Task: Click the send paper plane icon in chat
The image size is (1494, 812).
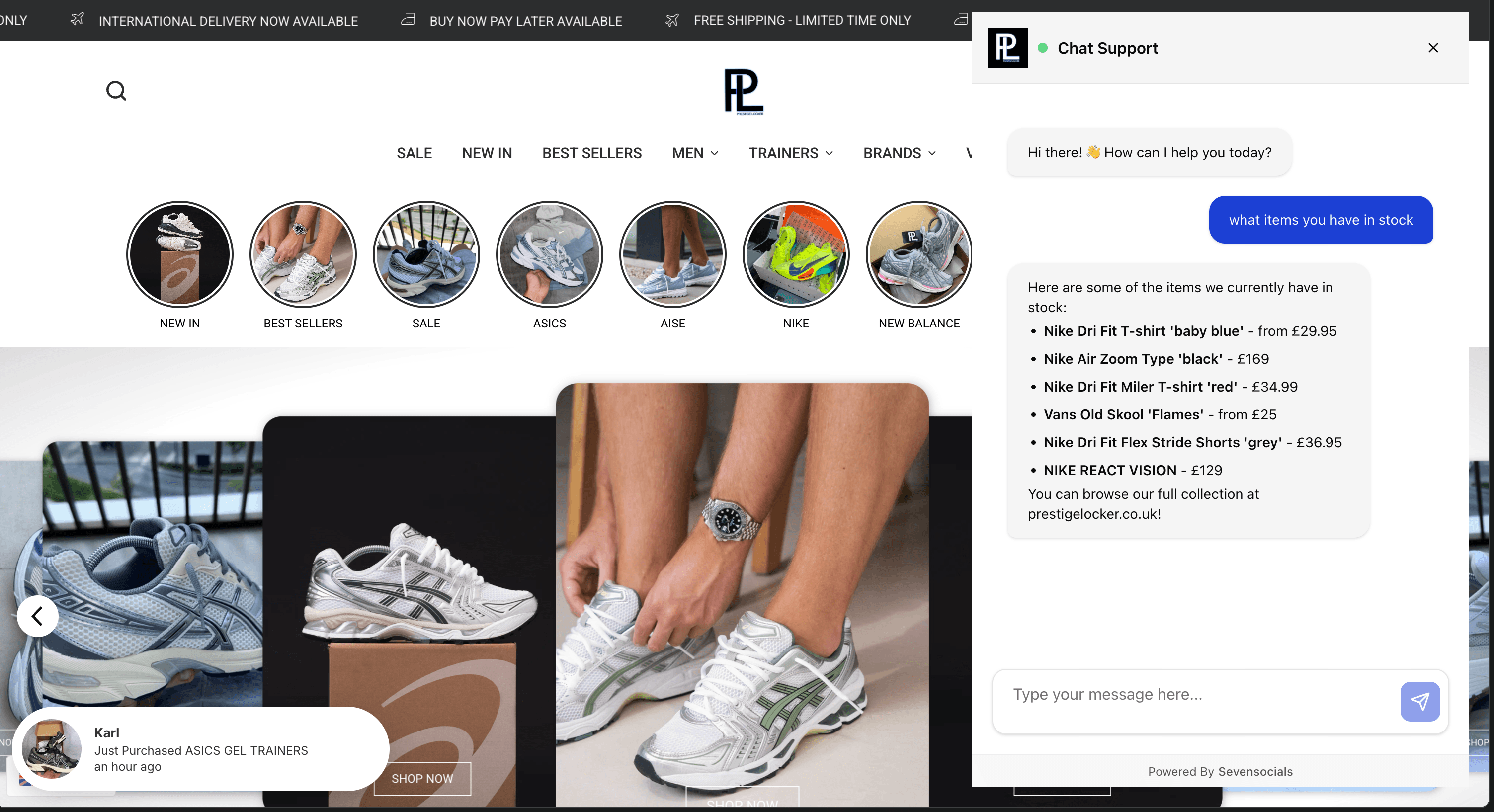Action: click(x=1420, y=701)
